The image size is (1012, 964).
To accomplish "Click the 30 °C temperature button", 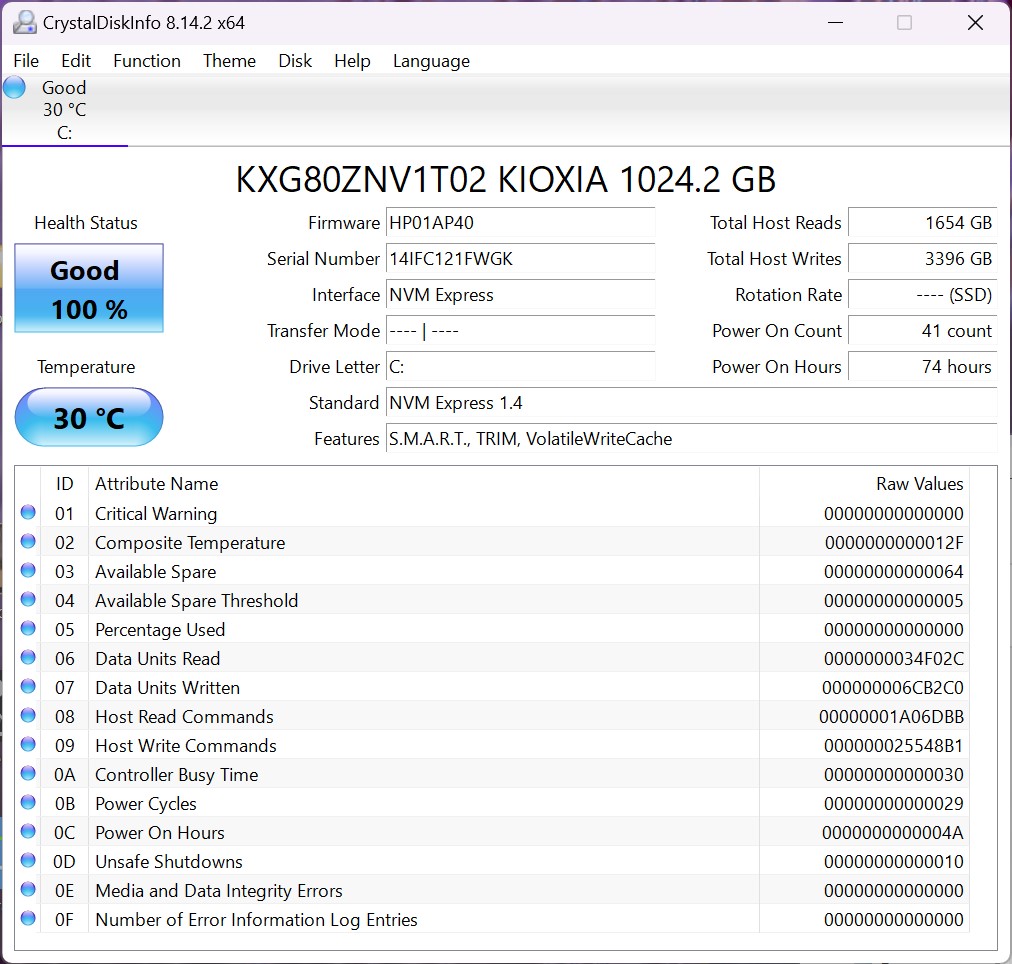I will pyautogui.click(x=89, y=417).
